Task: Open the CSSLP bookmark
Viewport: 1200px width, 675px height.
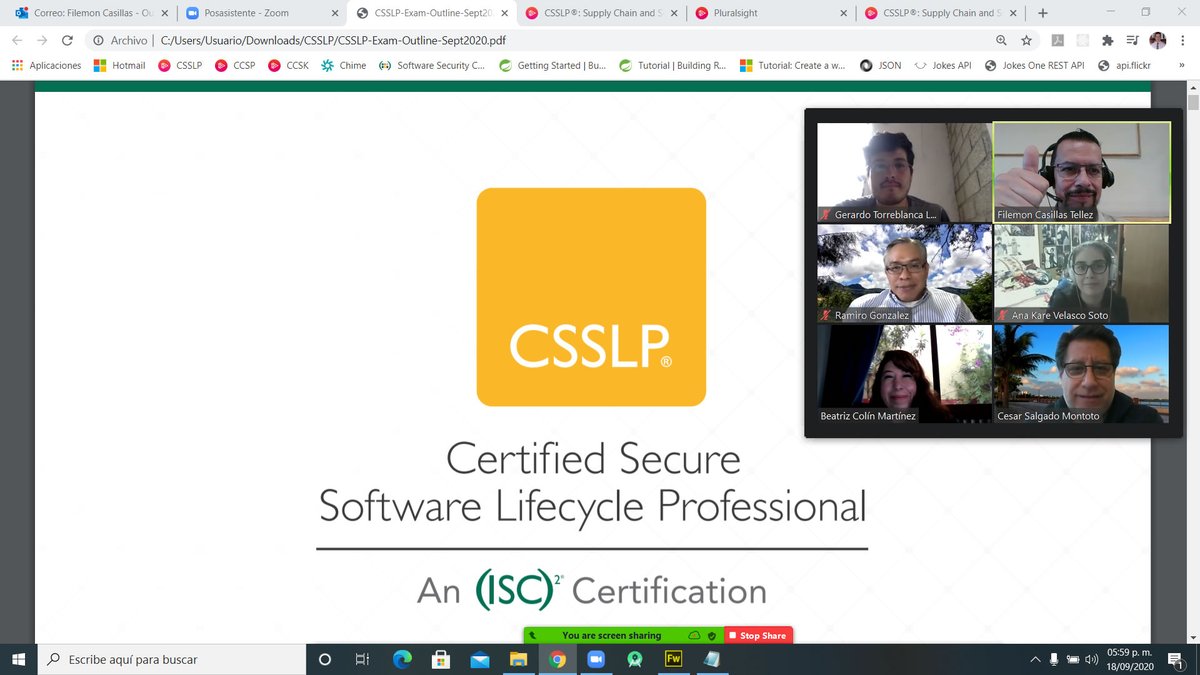Action: pos(180,65)
